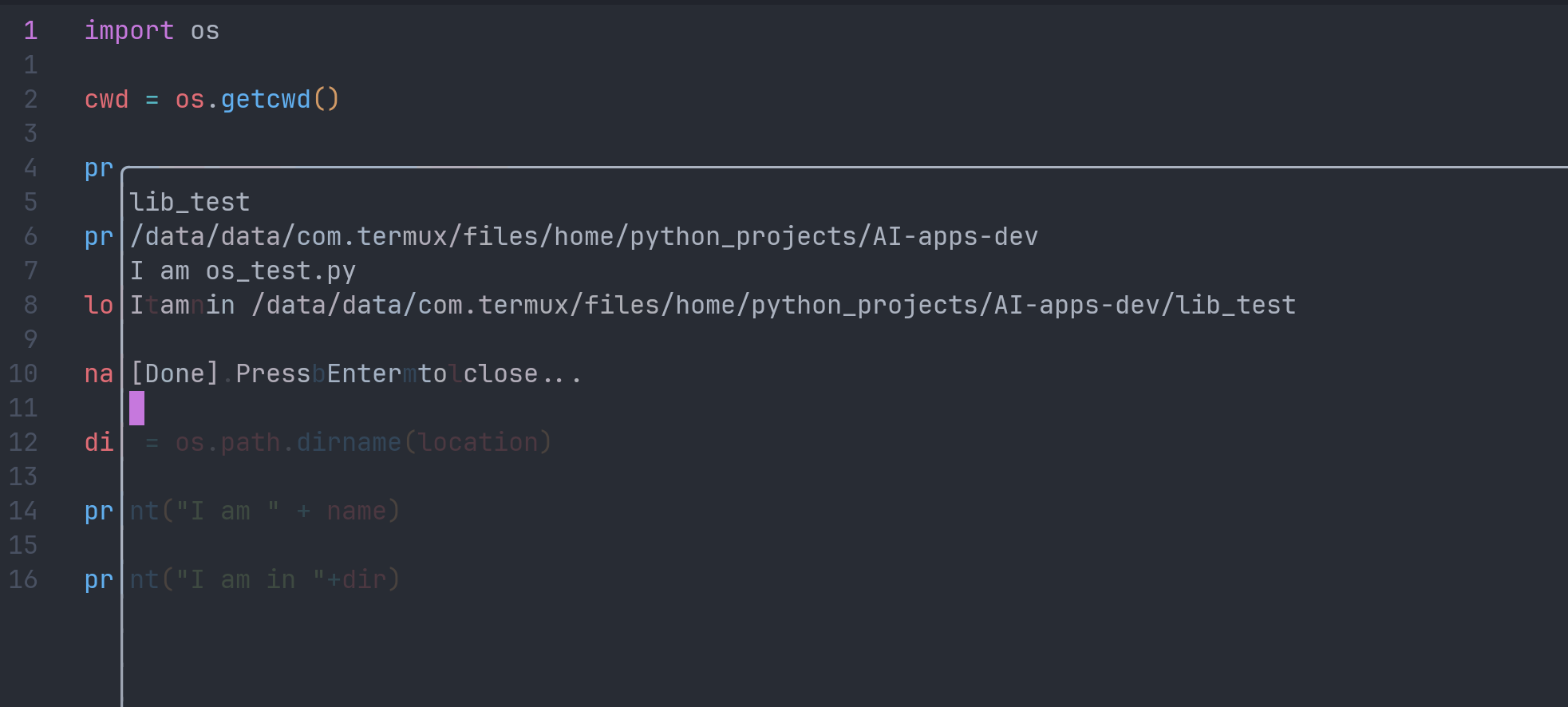Image resolution: width=1568 pixels, height=707 pixels.
Task: Click line number 10 in the gutter
Action: coord(23,373)
